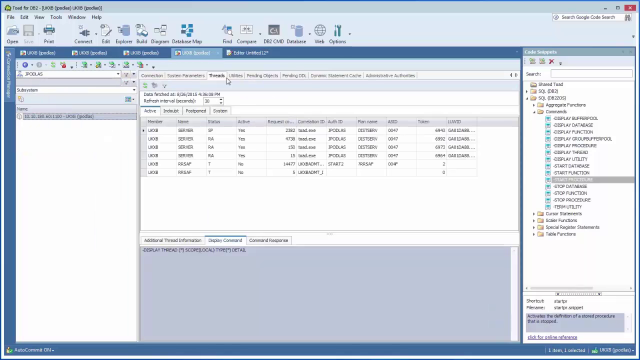The width and height of the screenshot is (640, 360).
Task: Open the Diagram tool
Action: coord(160,34)
